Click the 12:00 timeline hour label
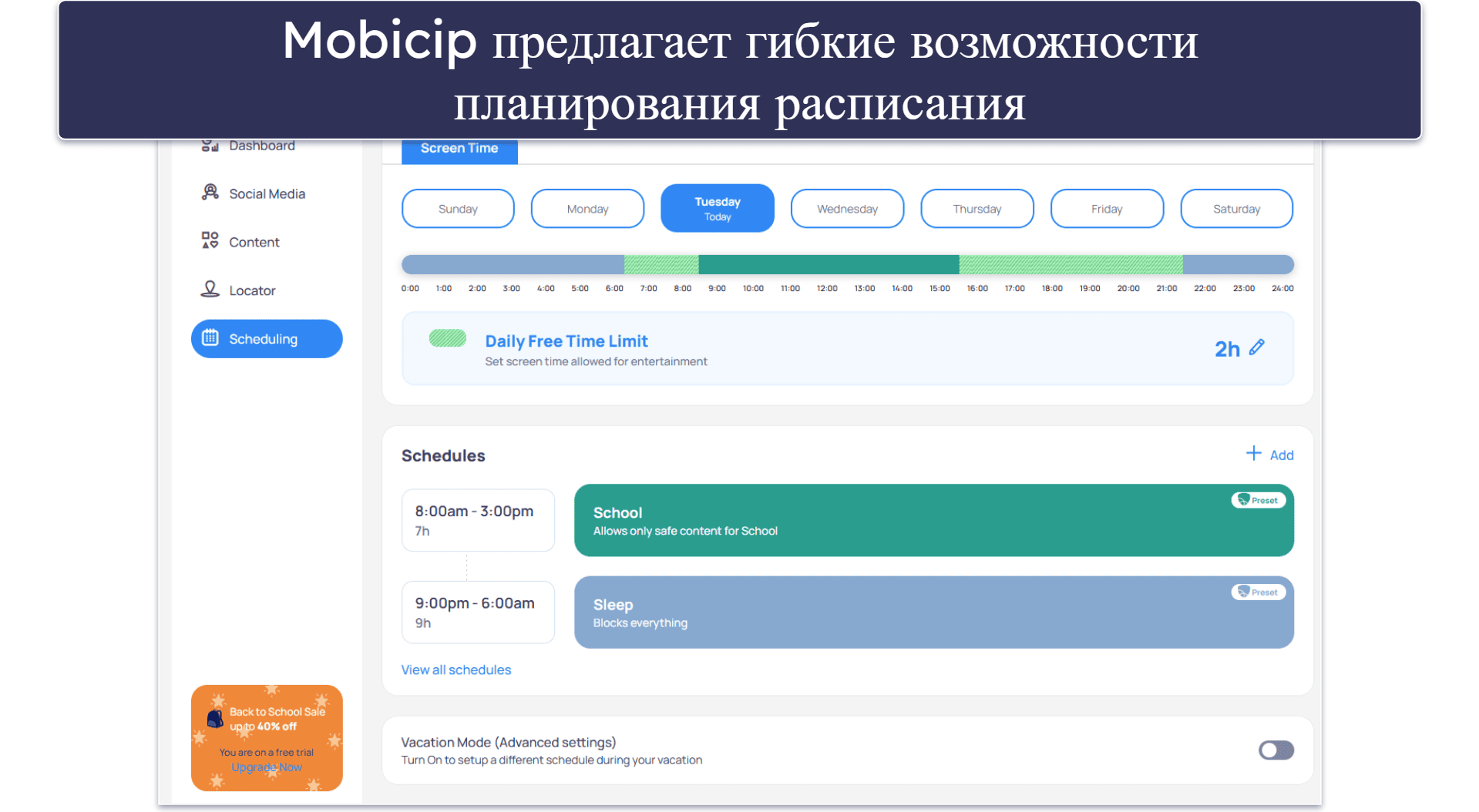The image size is (1479, 812). click(x=827, y=288)
